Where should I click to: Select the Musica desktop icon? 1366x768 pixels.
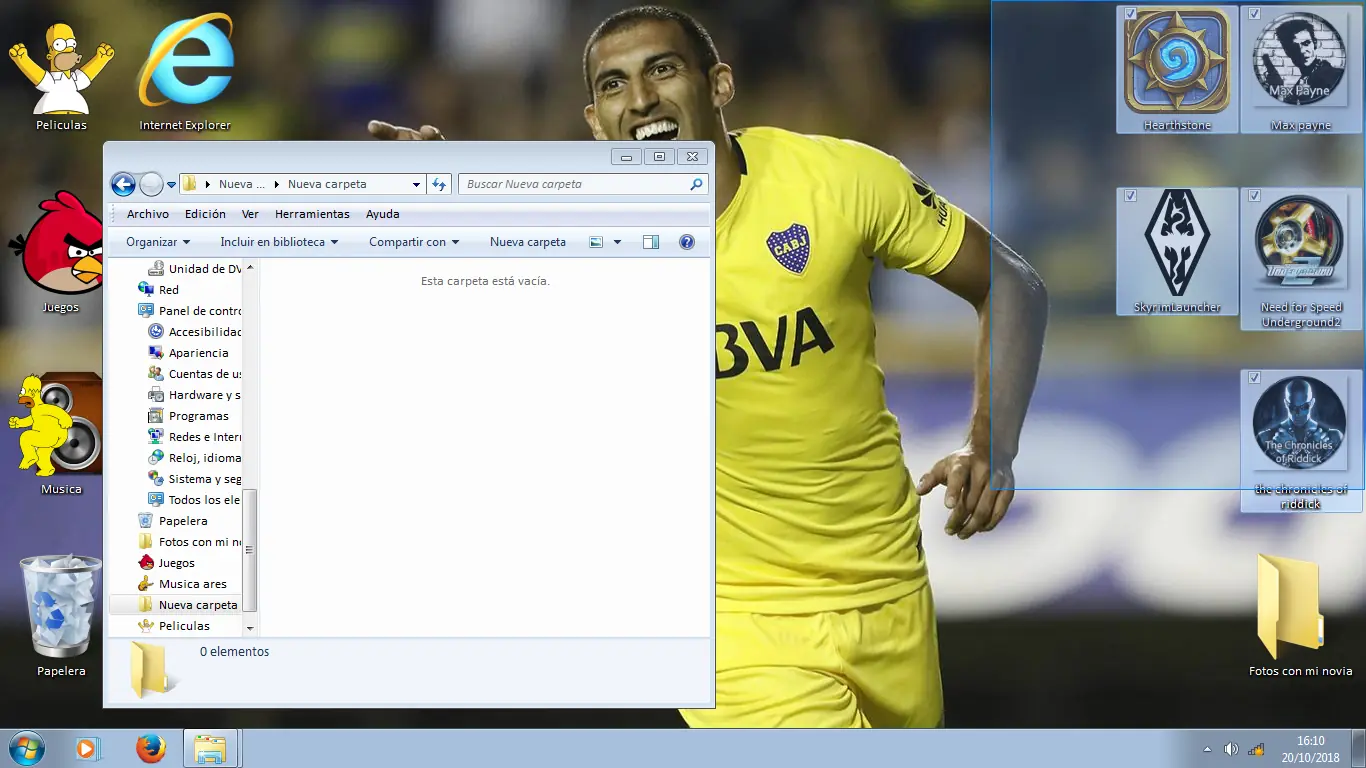coord(61,434)
